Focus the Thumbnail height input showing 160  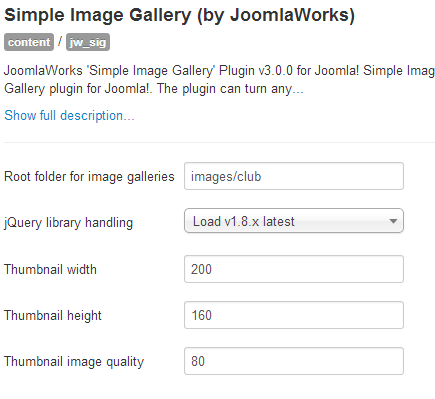click(294, 315)
